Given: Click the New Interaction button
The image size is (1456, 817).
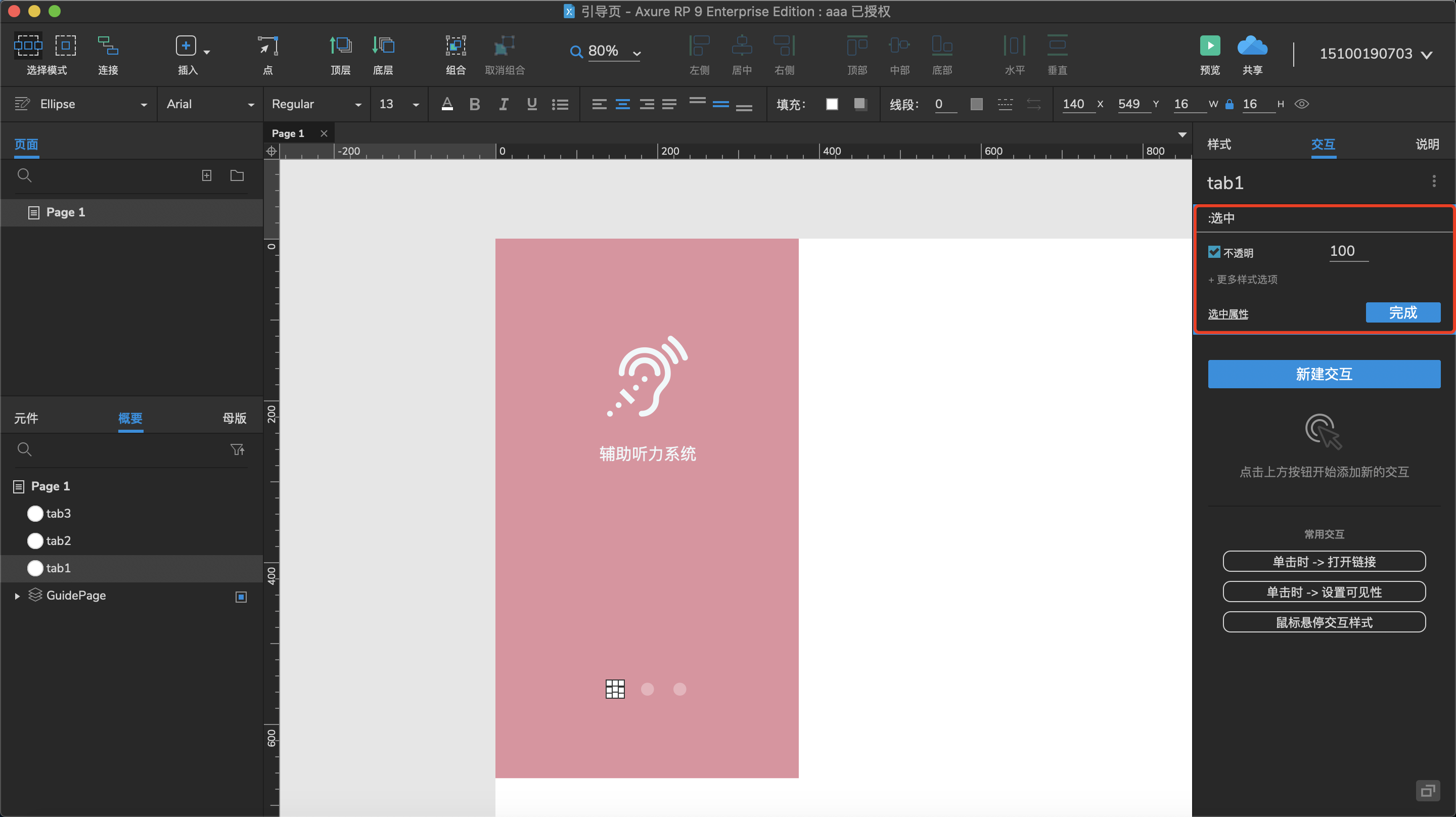Looking at the screenshot, I should [x=1324, y=374].
